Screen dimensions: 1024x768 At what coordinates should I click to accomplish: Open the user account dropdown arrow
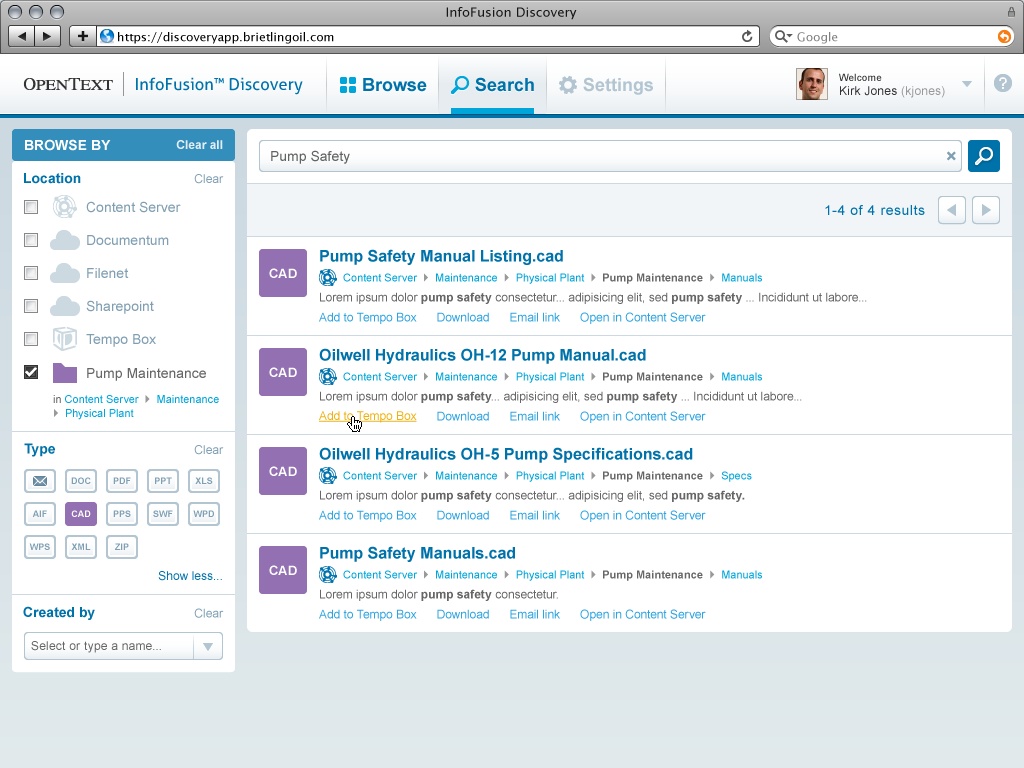pyautogui.click(x=967, y=84)
